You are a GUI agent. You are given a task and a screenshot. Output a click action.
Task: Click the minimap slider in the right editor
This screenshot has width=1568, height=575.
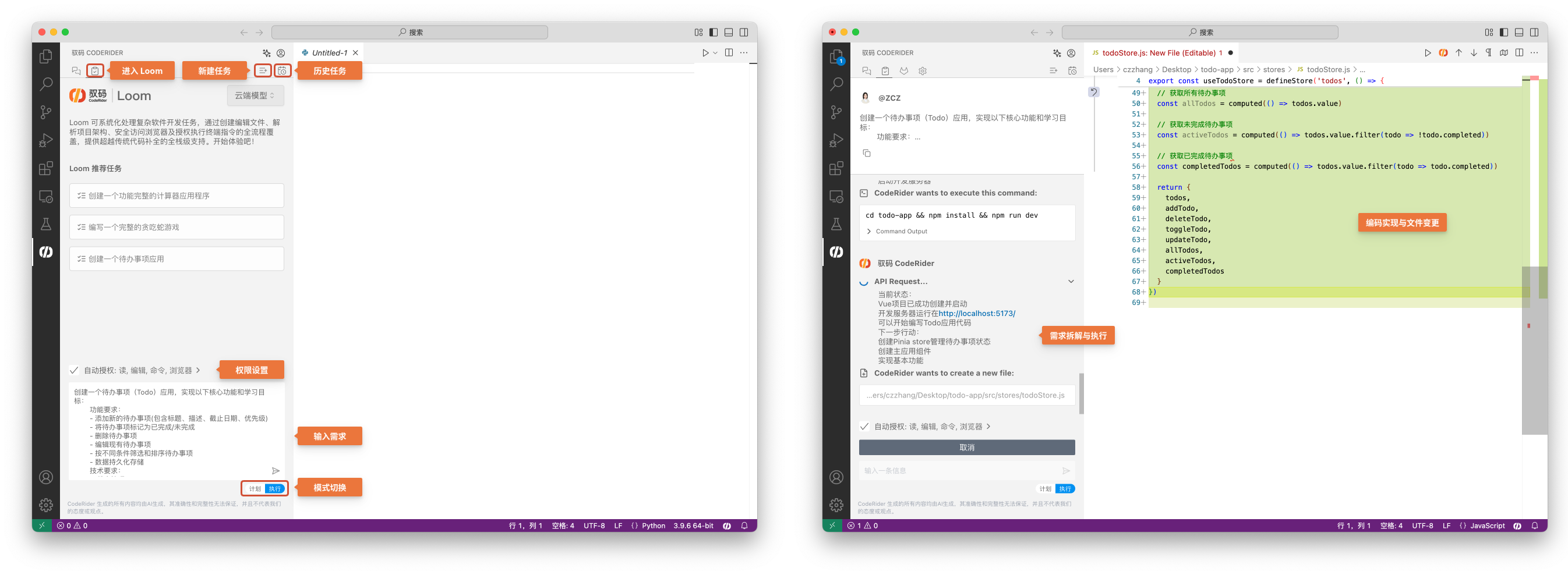pos(1534,350)
